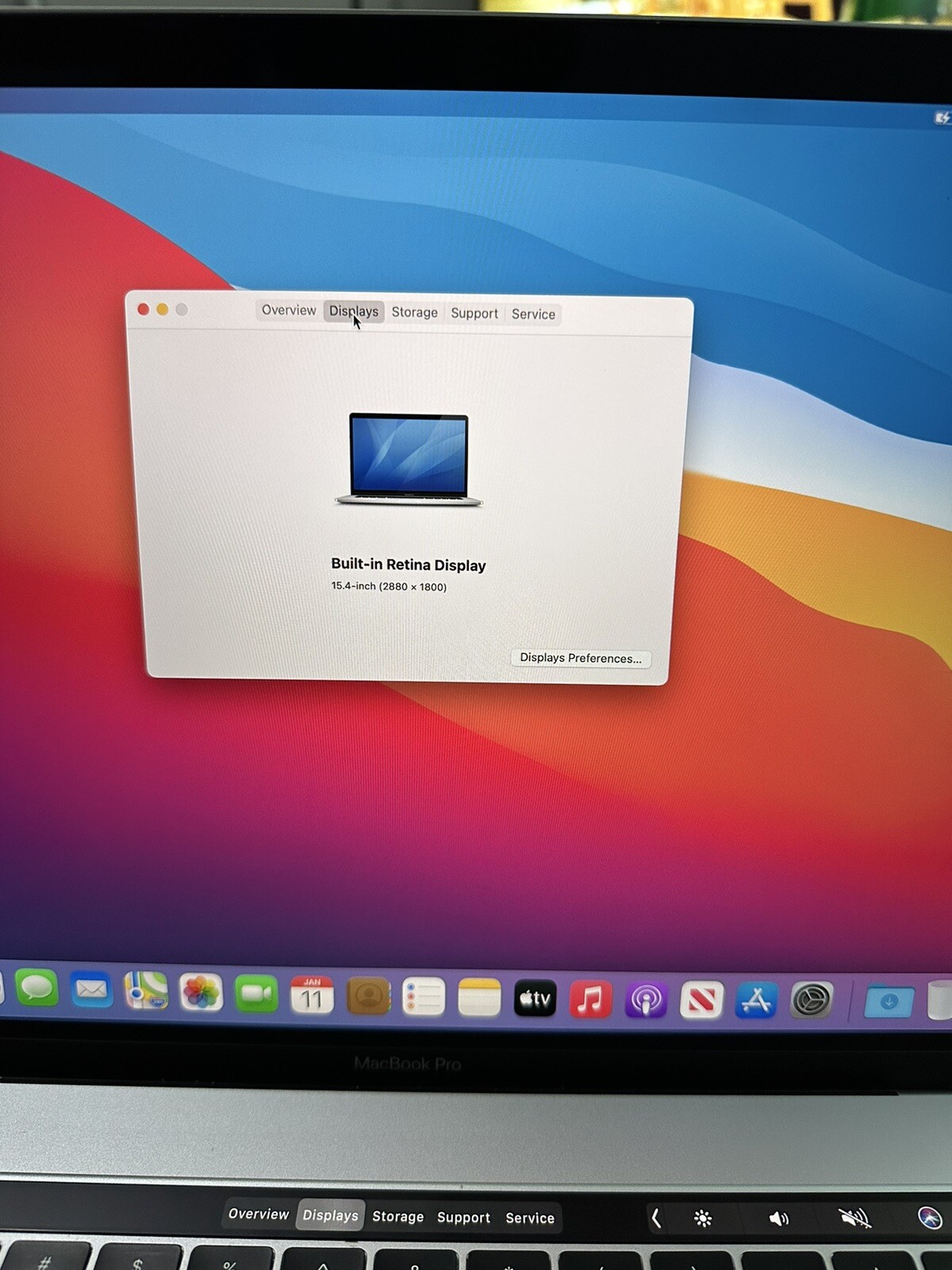
Task: Launch Apple TV app from Dock
Action: point(535,999)
